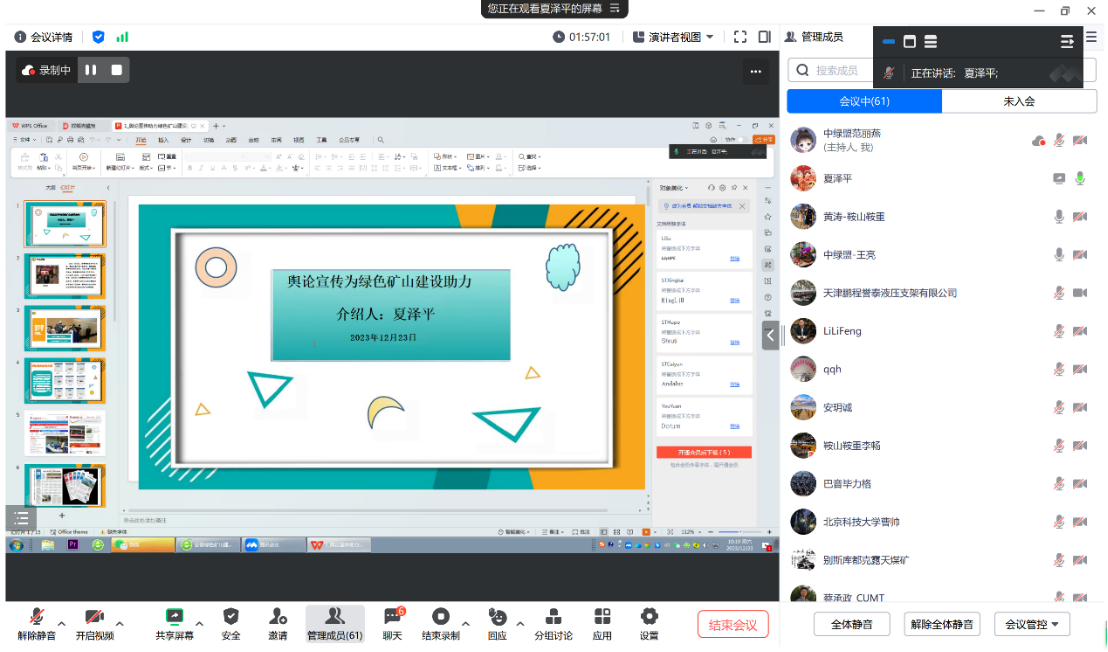Image resolution: width=1108 pixels, height=652 pixels.
Task: Open the 聊天 chat icon
Action: coord(392,617)
